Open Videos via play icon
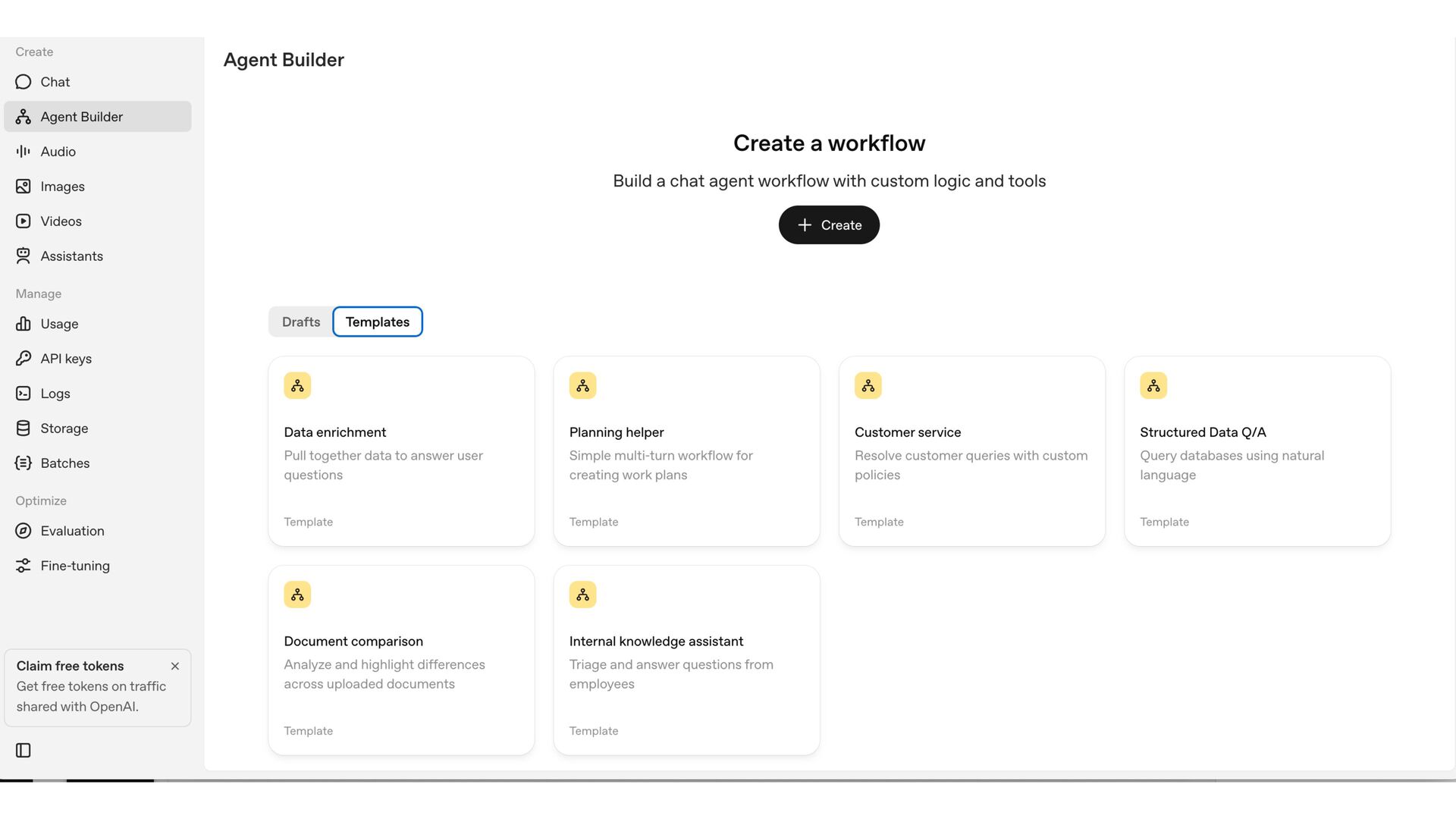The width and height of the screenshot is (1456, 819). click(x=24, y=221)
